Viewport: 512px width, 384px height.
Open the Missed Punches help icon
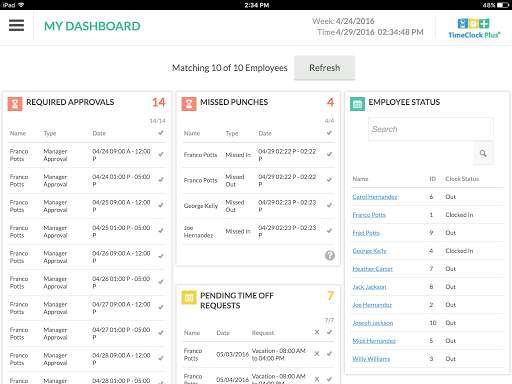[330, 255]
